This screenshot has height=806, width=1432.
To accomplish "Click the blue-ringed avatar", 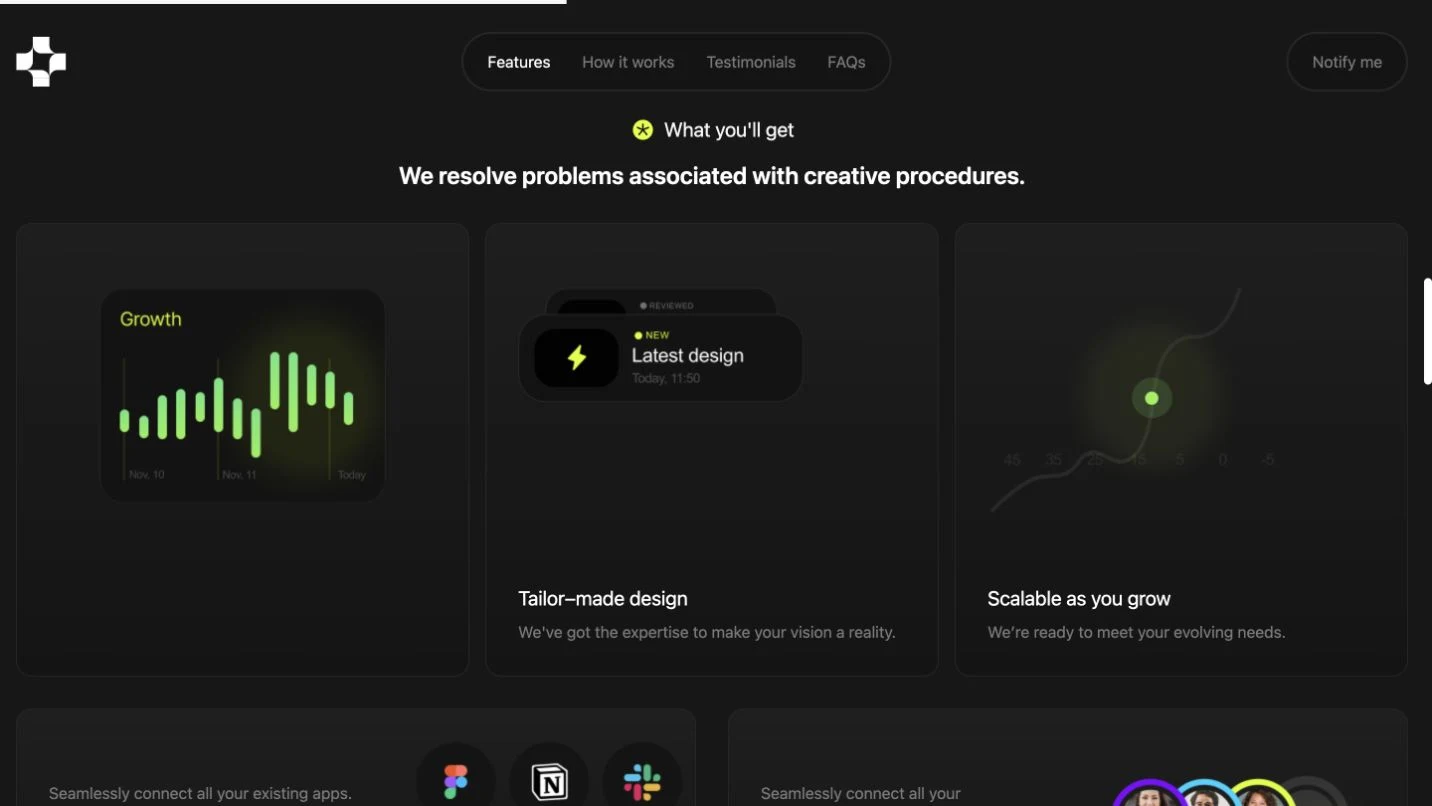I will [x=1206, y=795].
